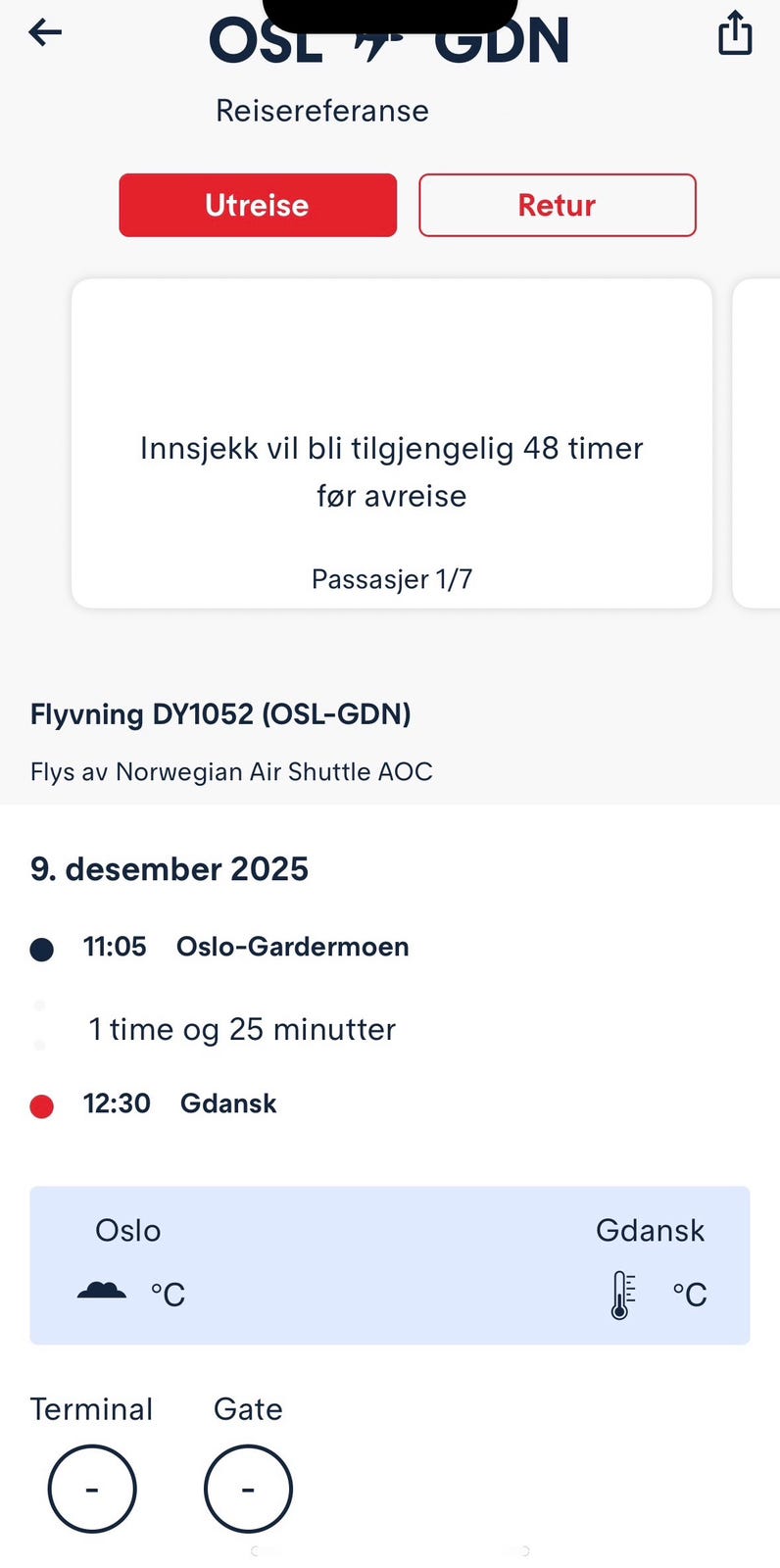
Task: Tap the airplane icon between OSL and GDN
Action: coord(378,45)
